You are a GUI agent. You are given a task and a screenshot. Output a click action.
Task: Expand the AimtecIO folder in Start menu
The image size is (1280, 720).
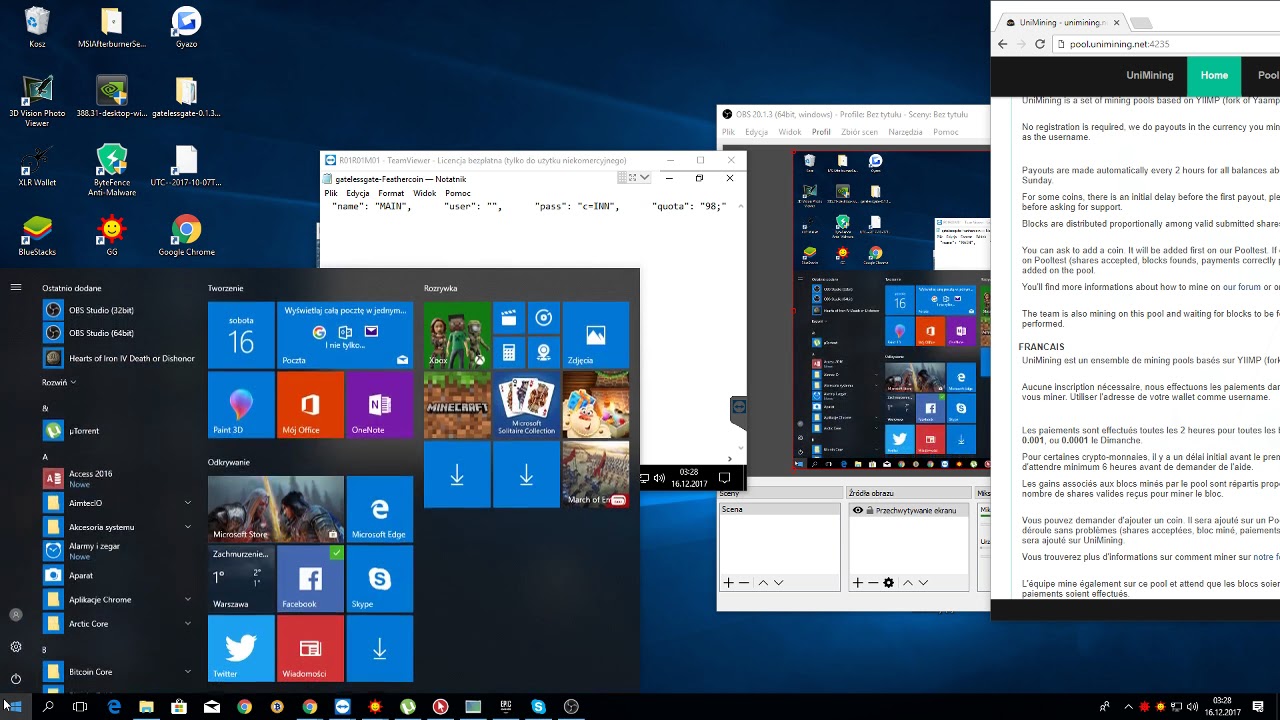(x=187, y=503)
